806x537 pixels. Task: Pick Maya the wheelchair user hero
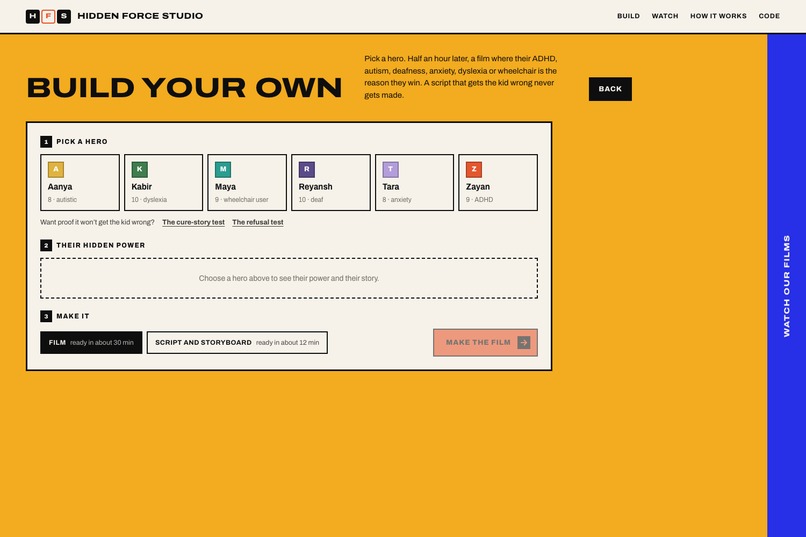[247, 182]
